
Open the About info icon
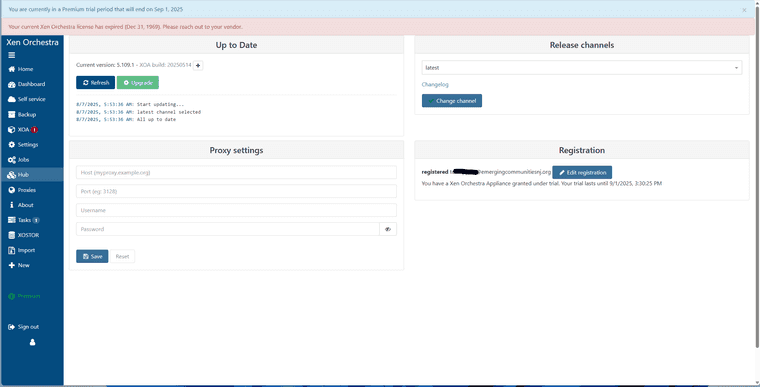[x=12, y=205]
